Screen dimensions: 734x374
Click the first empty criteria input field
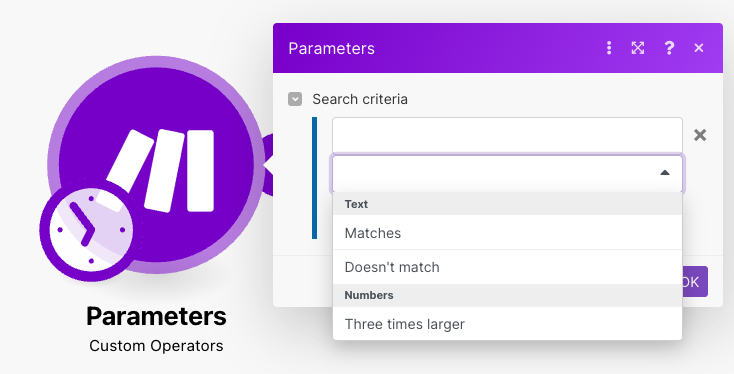coord(507,135)
